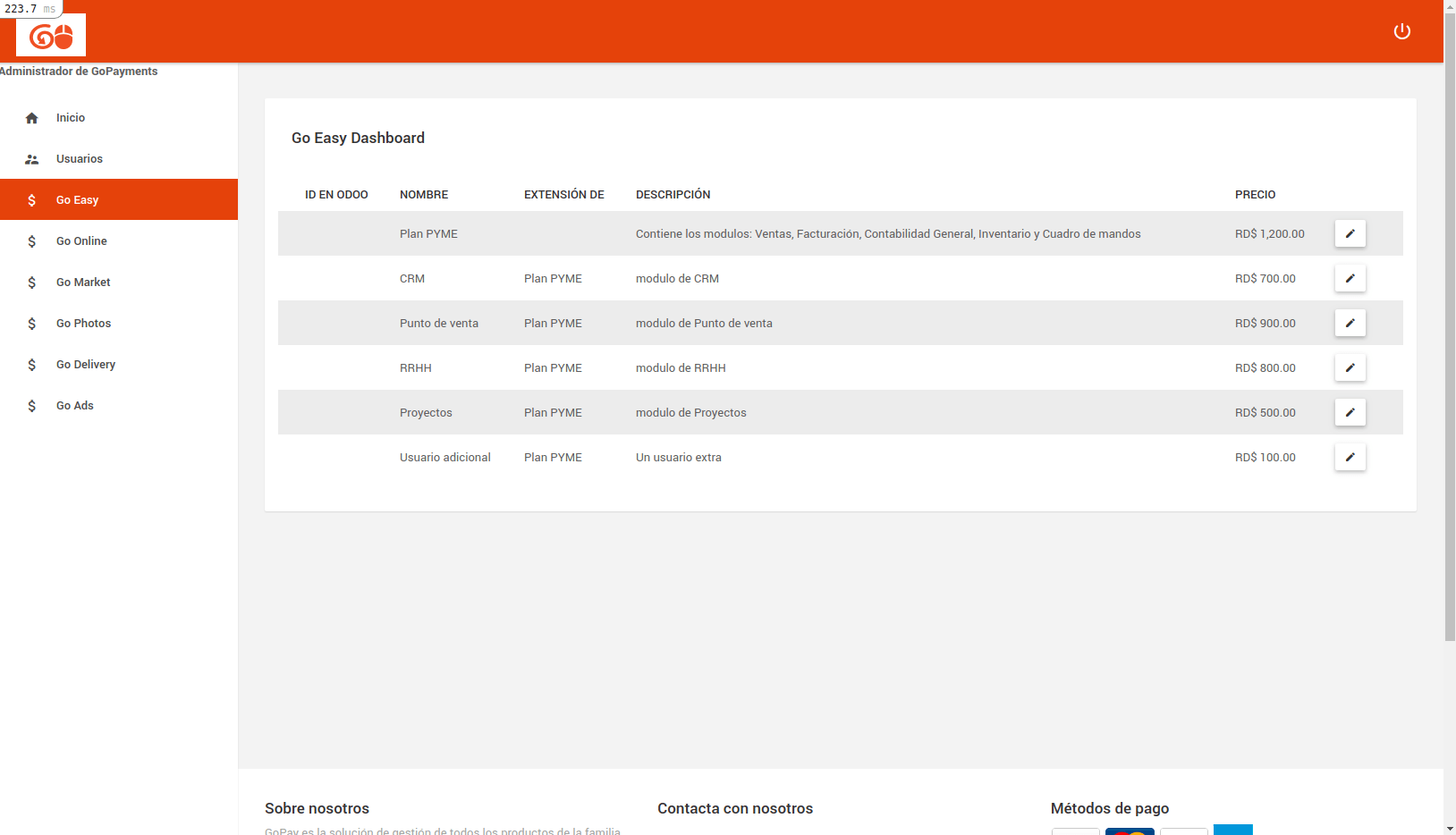The width and height of the screenshot is (1456, 835).
Task: Click the scrollbar down arrow
Action: click(1450, 829)
